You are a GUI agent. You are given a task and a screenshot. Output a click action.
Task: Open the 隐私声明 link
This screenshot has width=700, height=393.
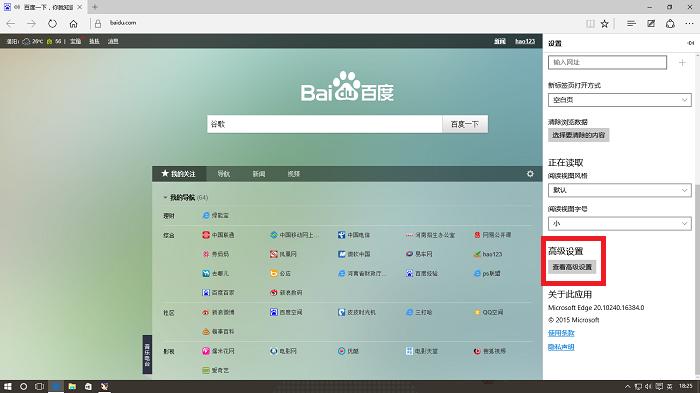(561, 347)
